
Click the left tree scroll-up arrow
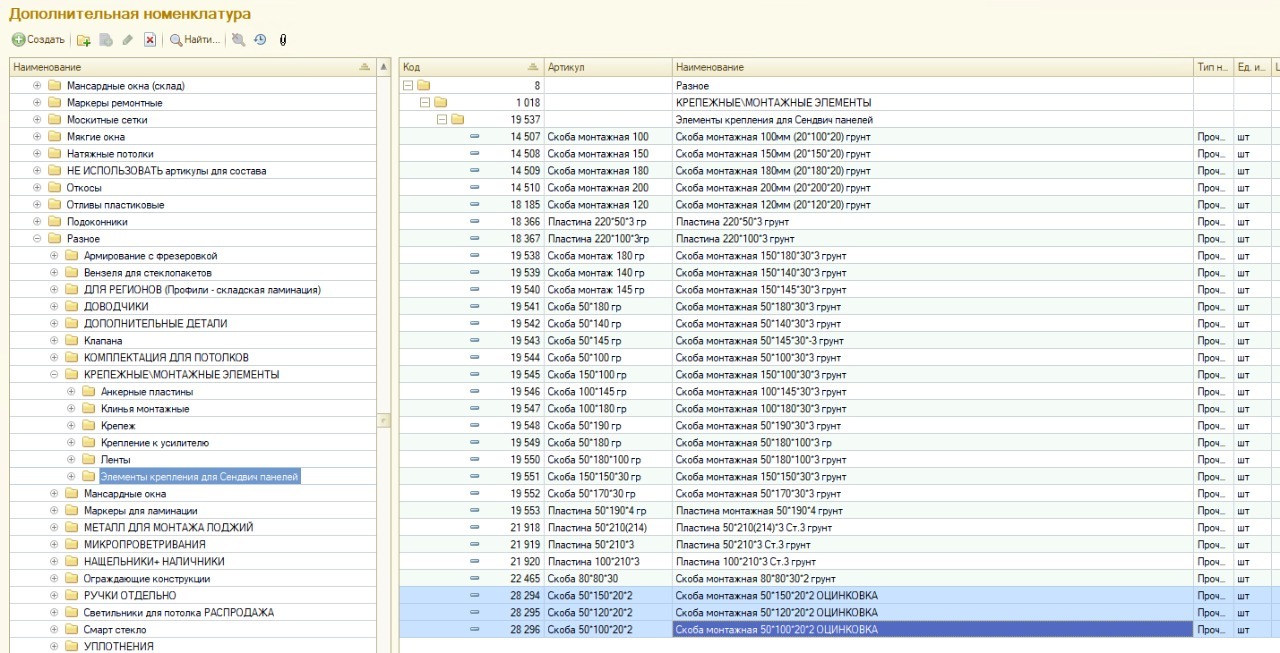[x=384, y=67]
